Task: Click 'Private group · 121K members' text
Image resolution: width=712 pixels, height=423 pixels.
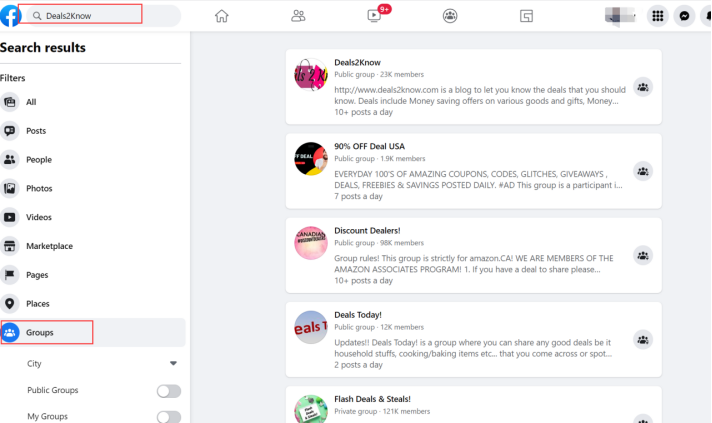Action: (382, 412)
